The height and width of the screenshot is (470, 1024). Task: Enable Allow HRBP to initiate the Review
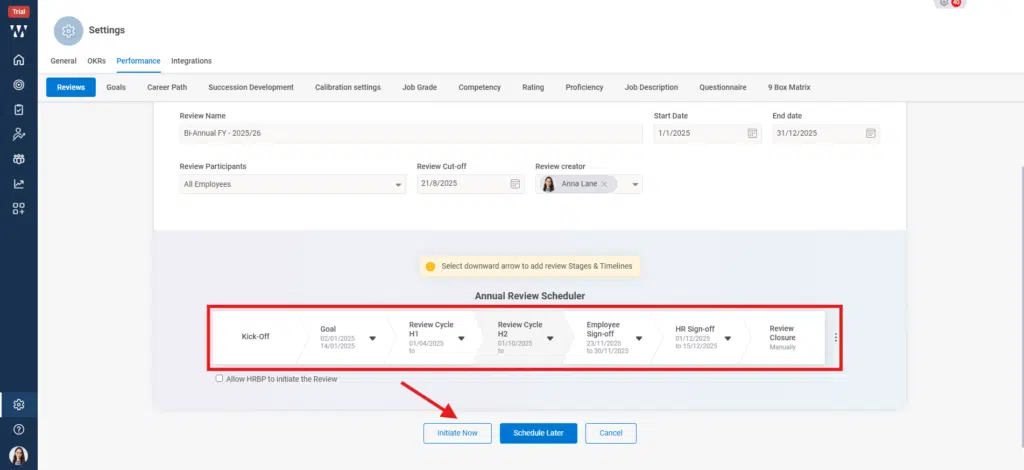pyautogui.click(x=219, y=379)
